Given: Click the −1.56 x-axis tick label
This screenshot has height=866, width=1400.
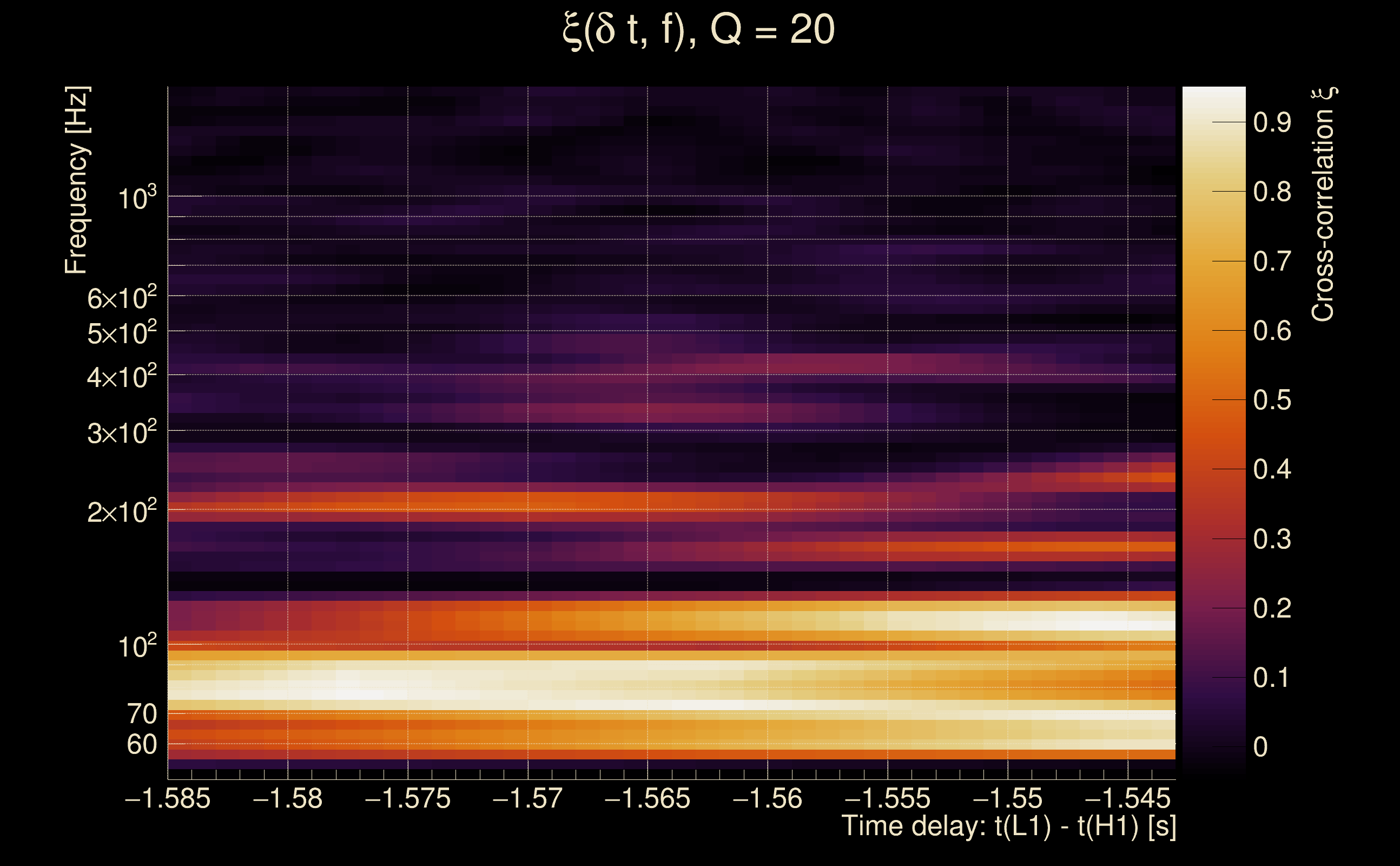Looking at the screenshot, I should click(x=767, y=798).
